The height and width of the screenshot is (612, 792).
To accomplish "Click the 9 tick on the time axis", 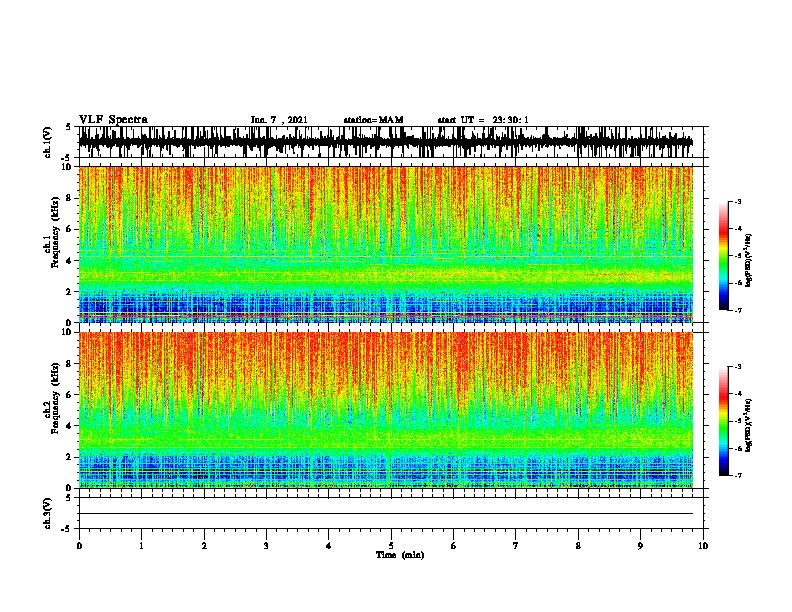I will click(640, 546).
